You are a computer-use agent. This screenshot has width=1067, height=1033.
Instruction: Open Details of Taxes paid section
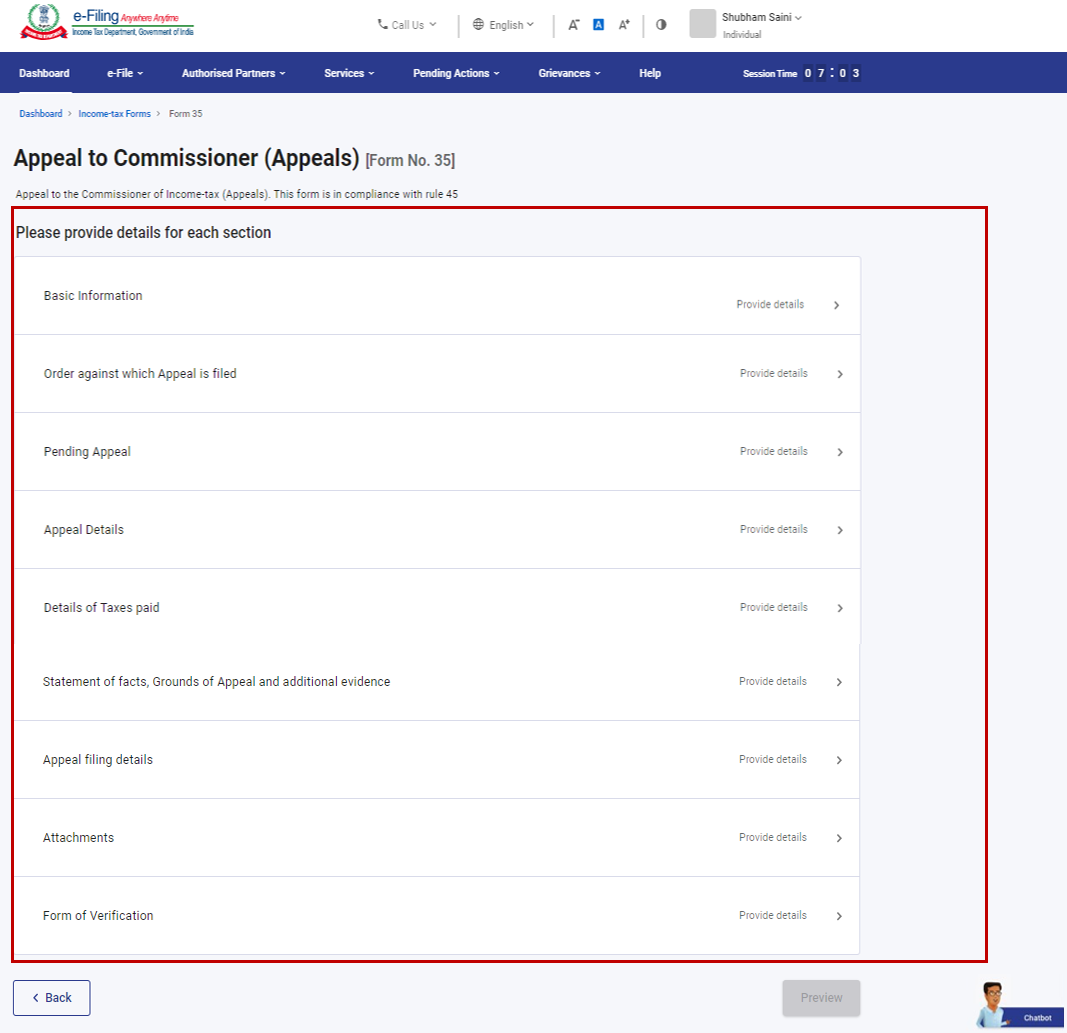click(x=436, y=608)
